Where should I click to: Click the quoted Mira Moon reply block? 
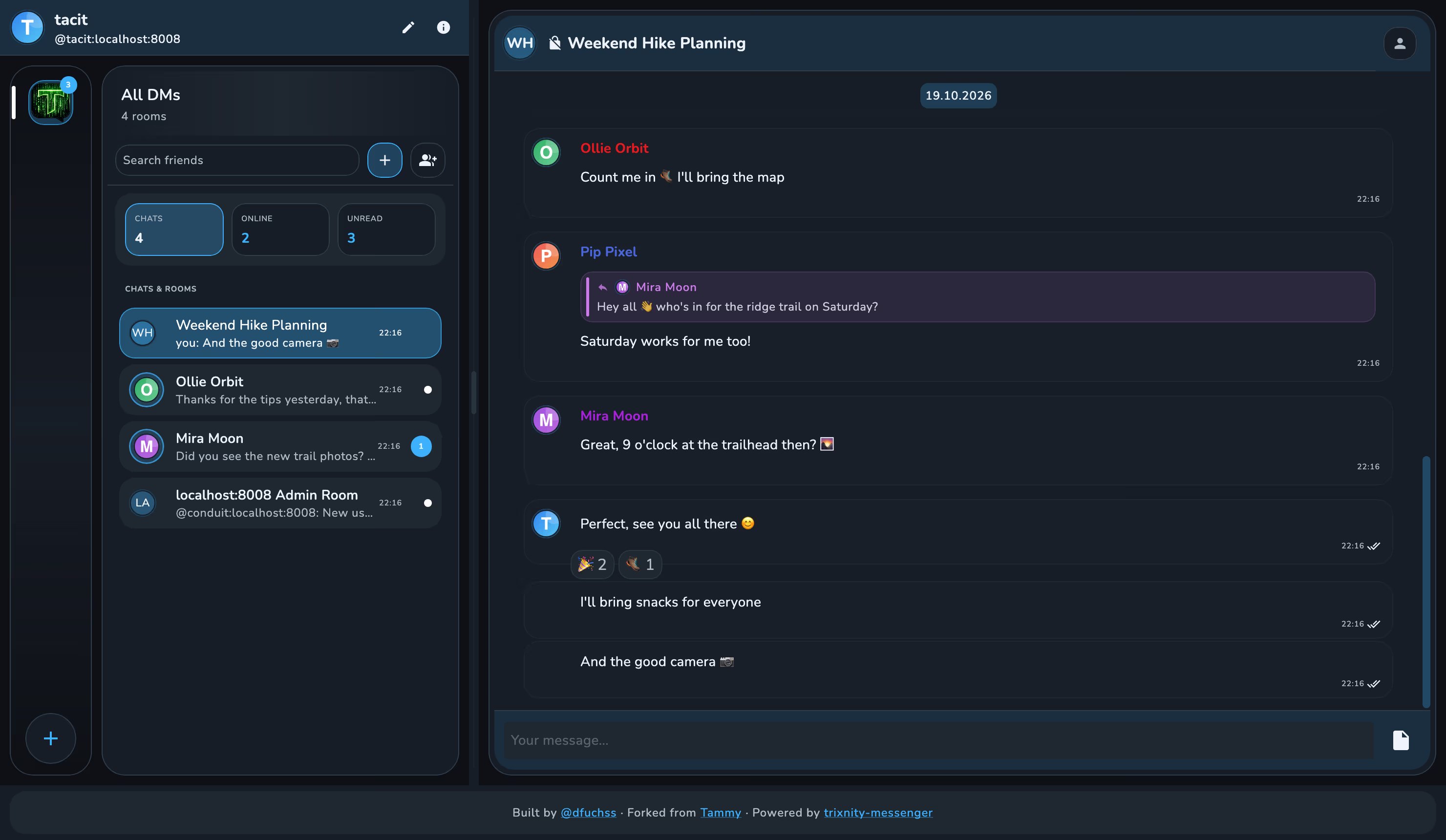(x=977, y=296)
